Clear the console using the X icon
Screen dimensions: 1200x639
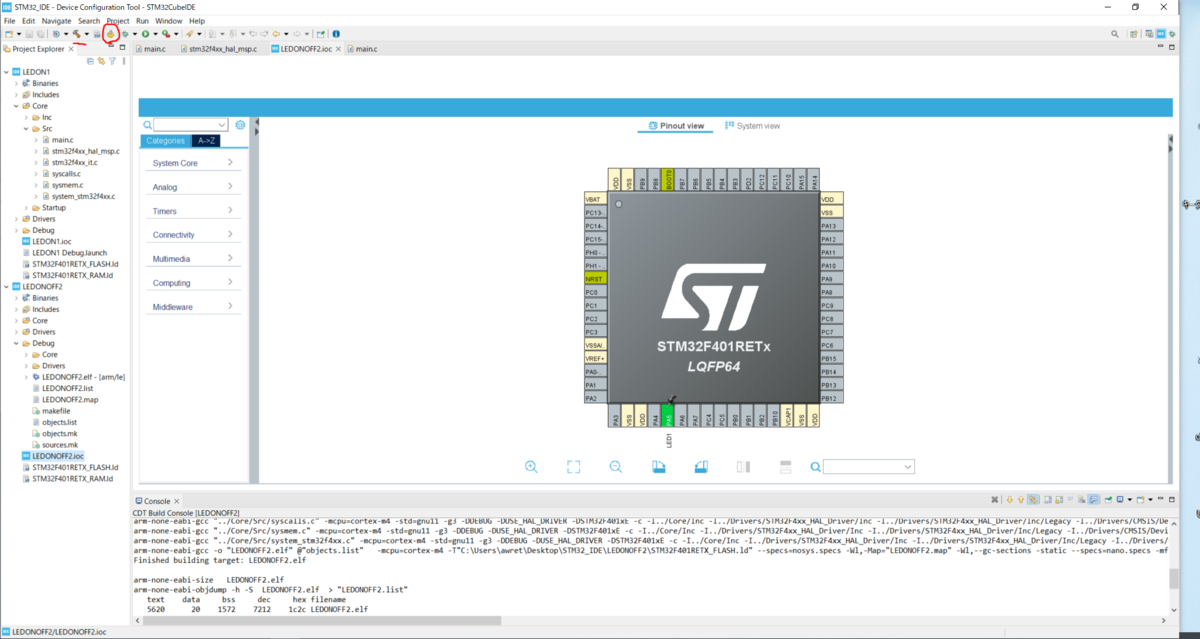point(995,499)
